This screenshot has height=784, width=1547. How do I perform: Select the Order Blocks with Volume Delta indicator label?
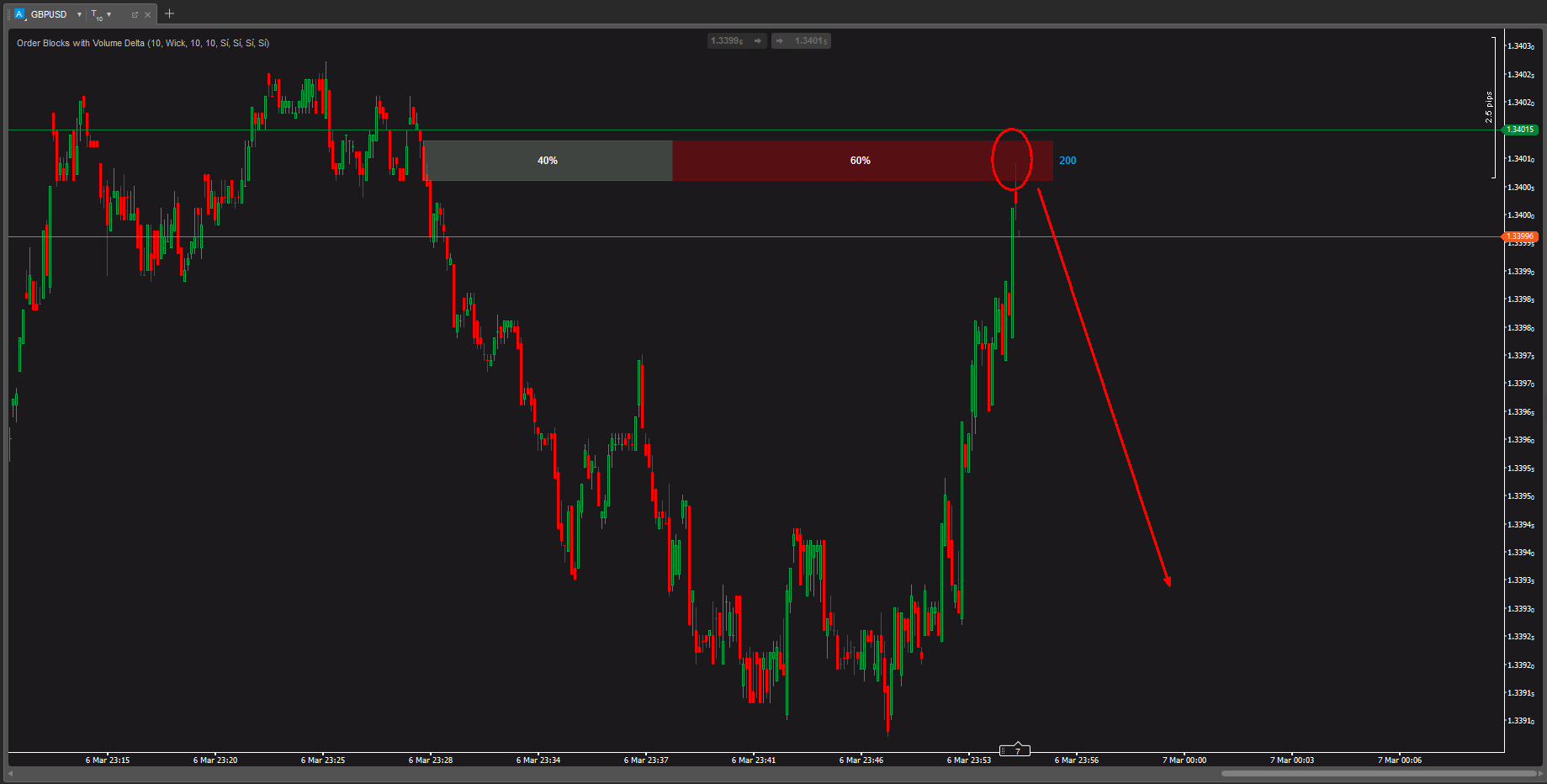143,43
